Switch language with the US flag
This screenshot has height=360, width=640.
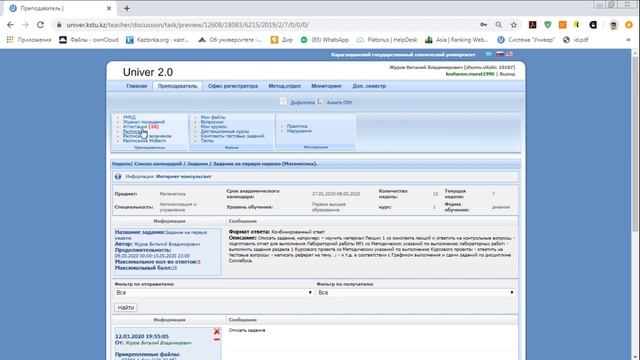point(509,54)
